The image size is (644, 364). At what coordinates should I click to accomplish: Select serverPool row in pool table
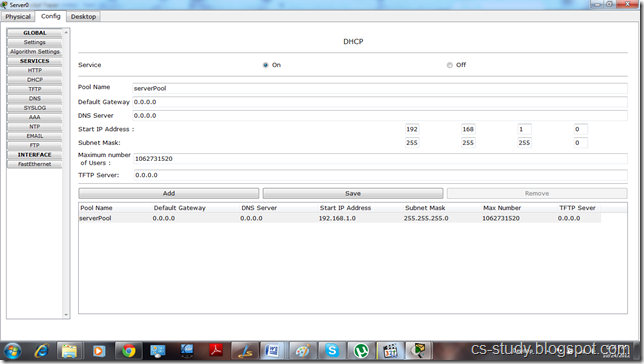[340, 218]
